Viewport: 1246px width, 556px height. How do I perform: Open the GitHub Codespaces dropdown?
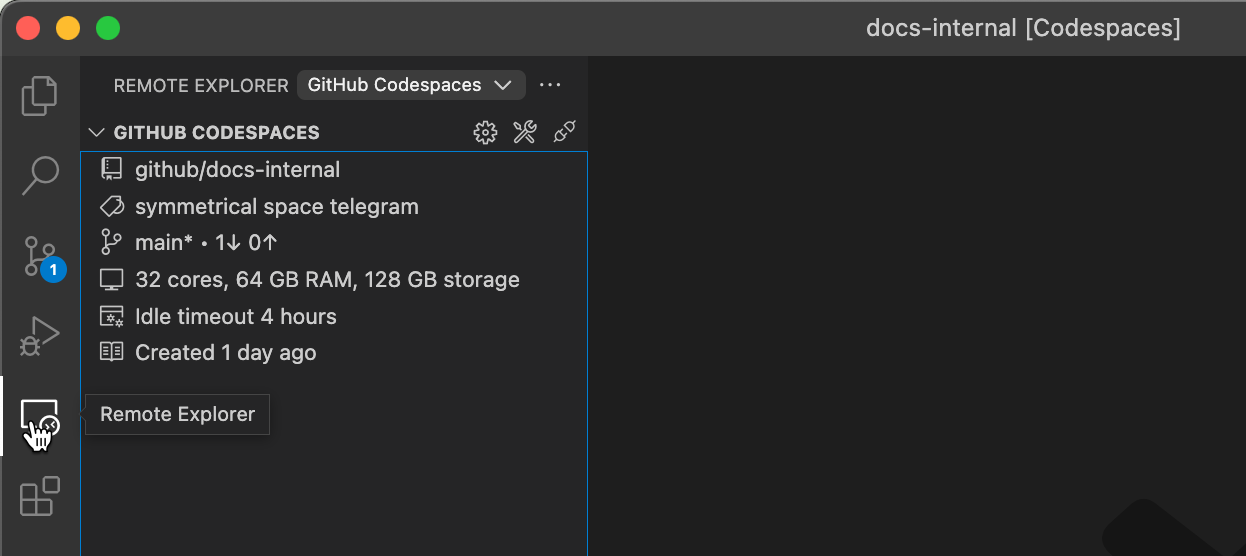[x=410, y=85]
